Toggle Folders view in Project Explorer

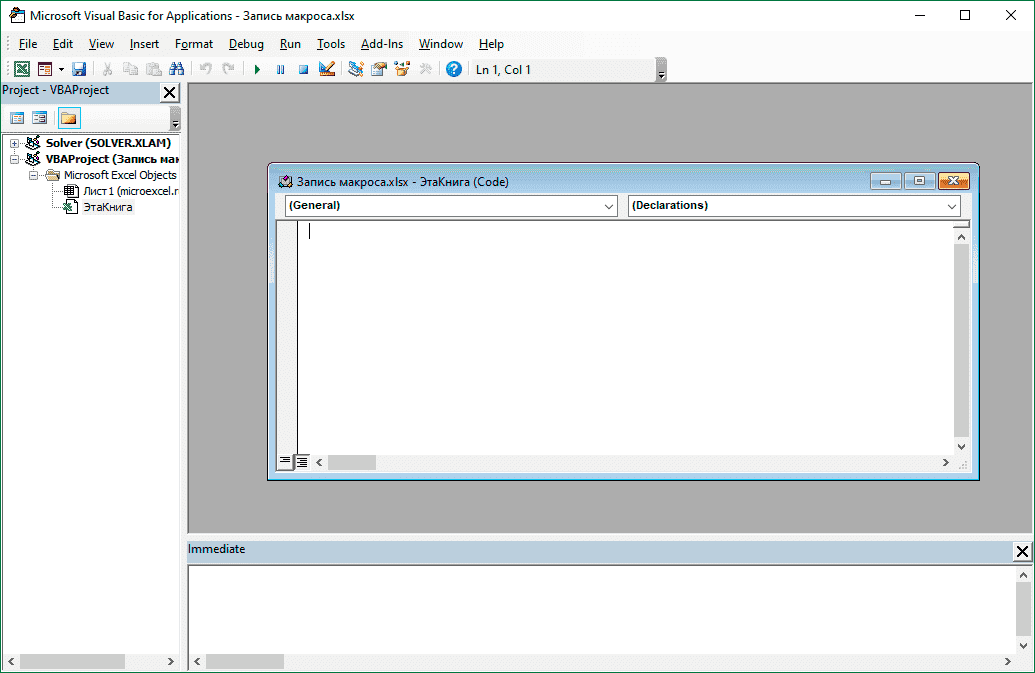point(68,117)
